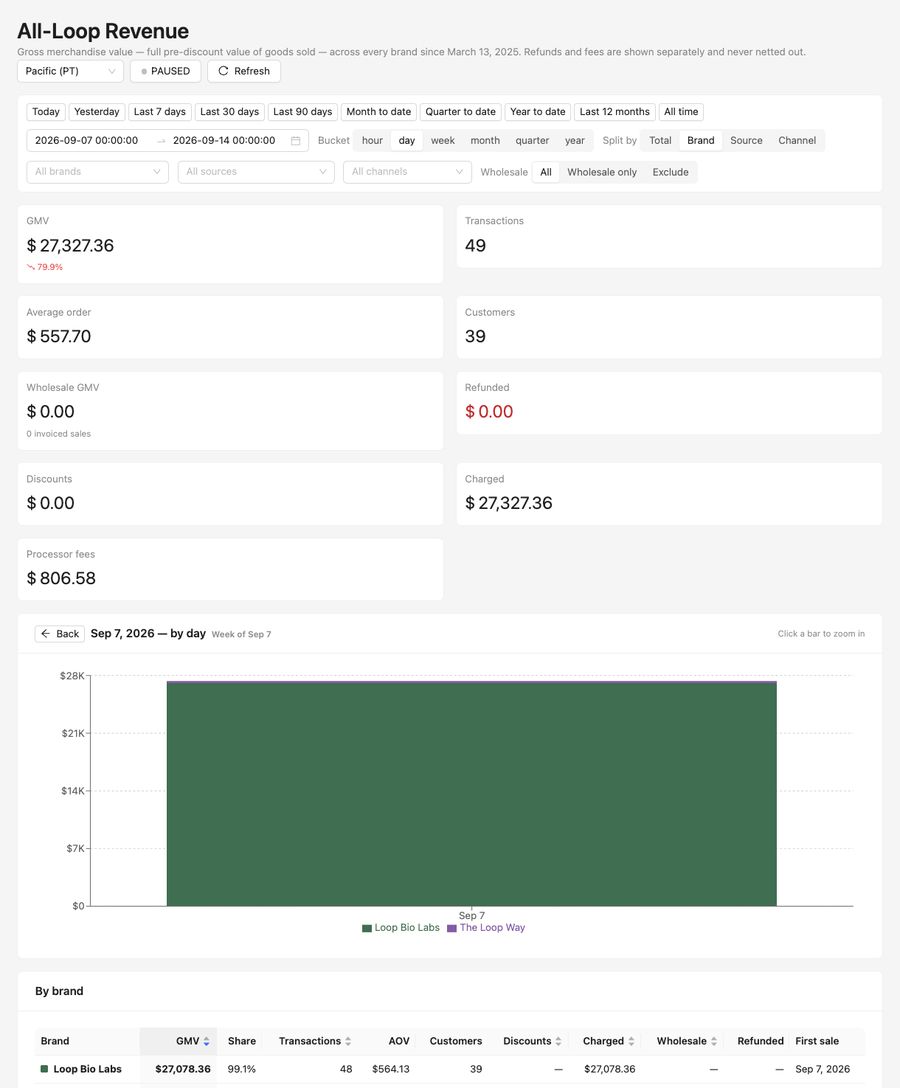The height and width of the screenshot is (1088, 900).
Task: Select the Last 30 days preset
Action: click(x=230, y=112)
